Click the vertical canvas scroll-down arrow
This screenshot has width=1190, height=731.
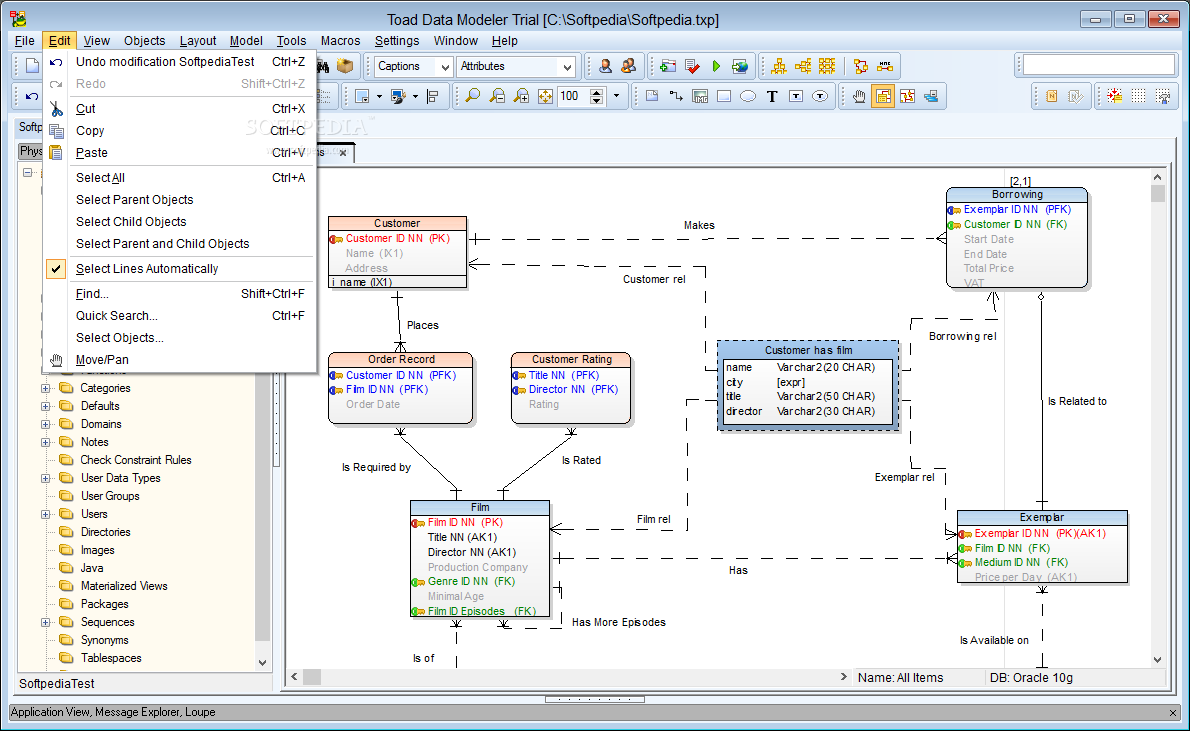[1157, 660]
